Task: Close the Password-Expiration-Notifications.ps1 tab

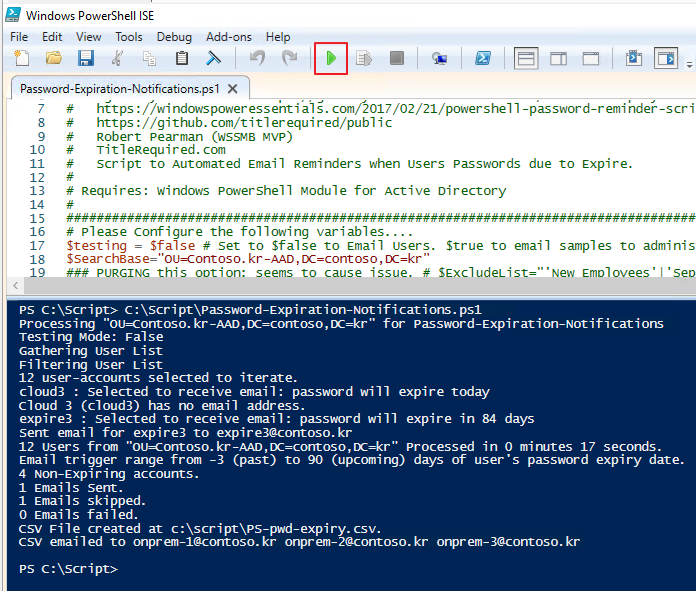Action: pos(232,89)
